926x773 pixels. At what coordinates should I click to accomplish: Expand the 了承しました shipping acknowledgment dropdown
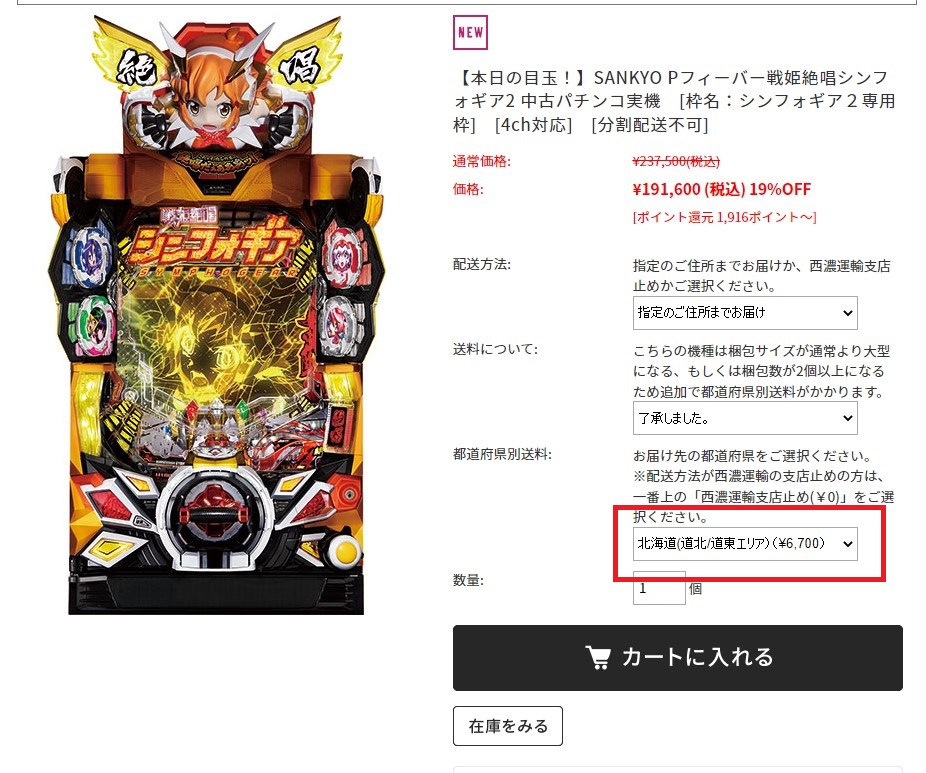coord(745,418)
